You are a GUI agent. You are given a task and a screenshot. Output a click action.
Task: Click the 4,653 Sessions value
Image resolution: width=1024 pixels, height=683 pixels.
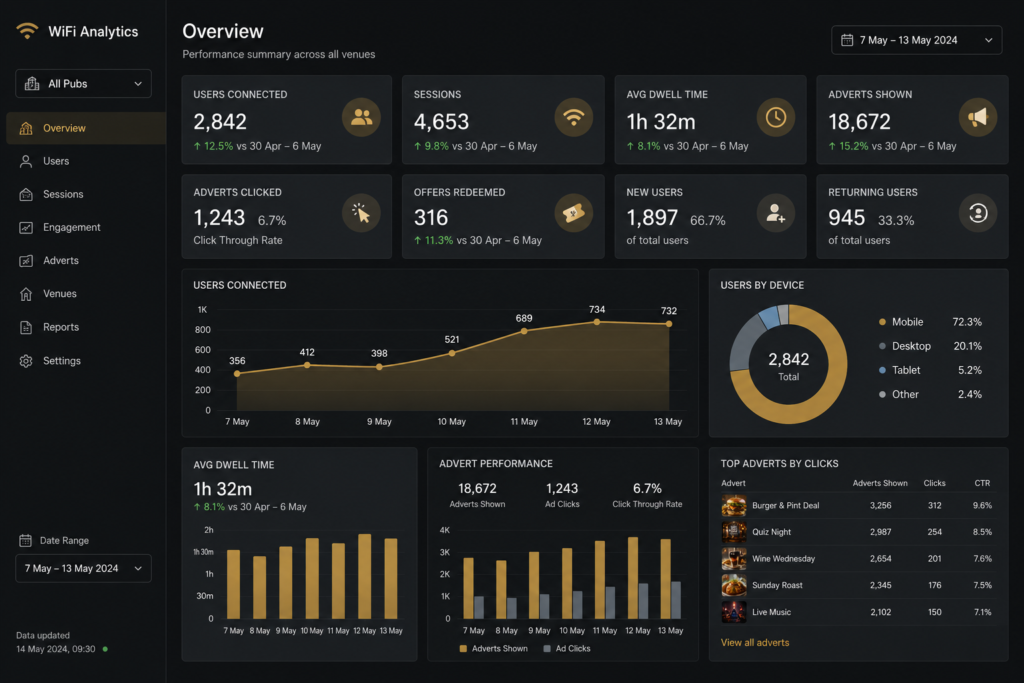coord(441,122)
